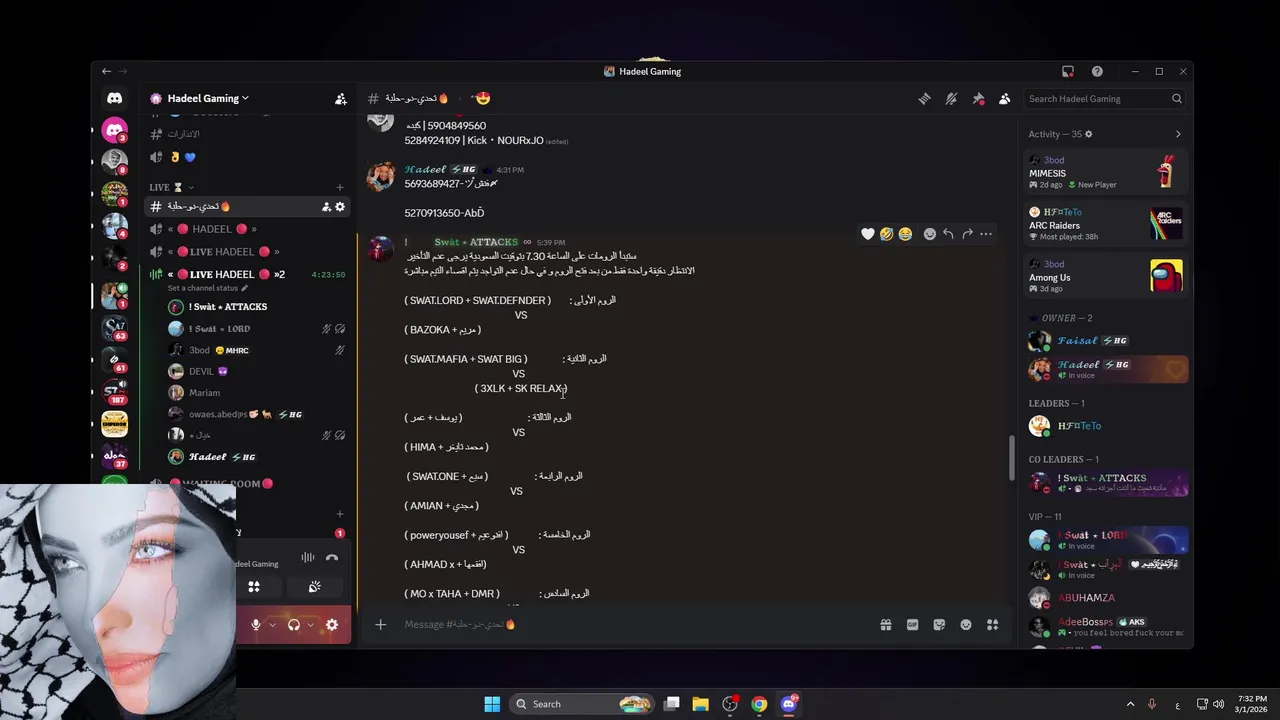Click server icon with 187 badge

tap(114, 391)
